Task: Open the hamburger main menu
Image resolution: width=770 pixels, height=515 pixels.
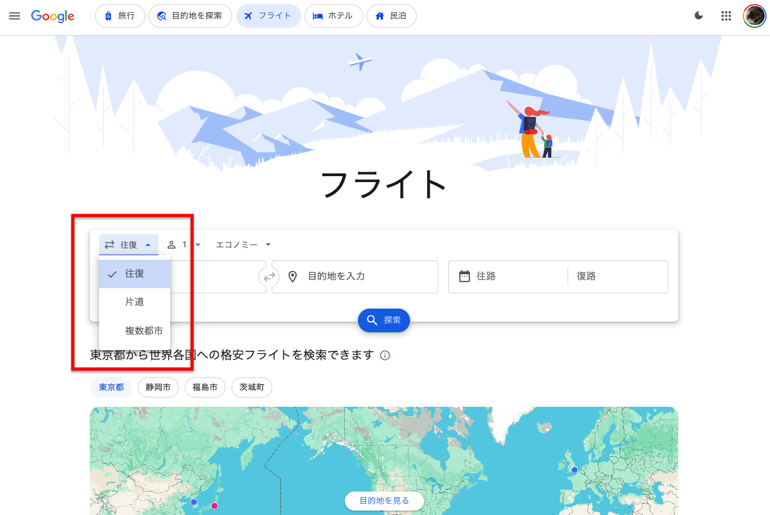Action: (x=15, y=16)
